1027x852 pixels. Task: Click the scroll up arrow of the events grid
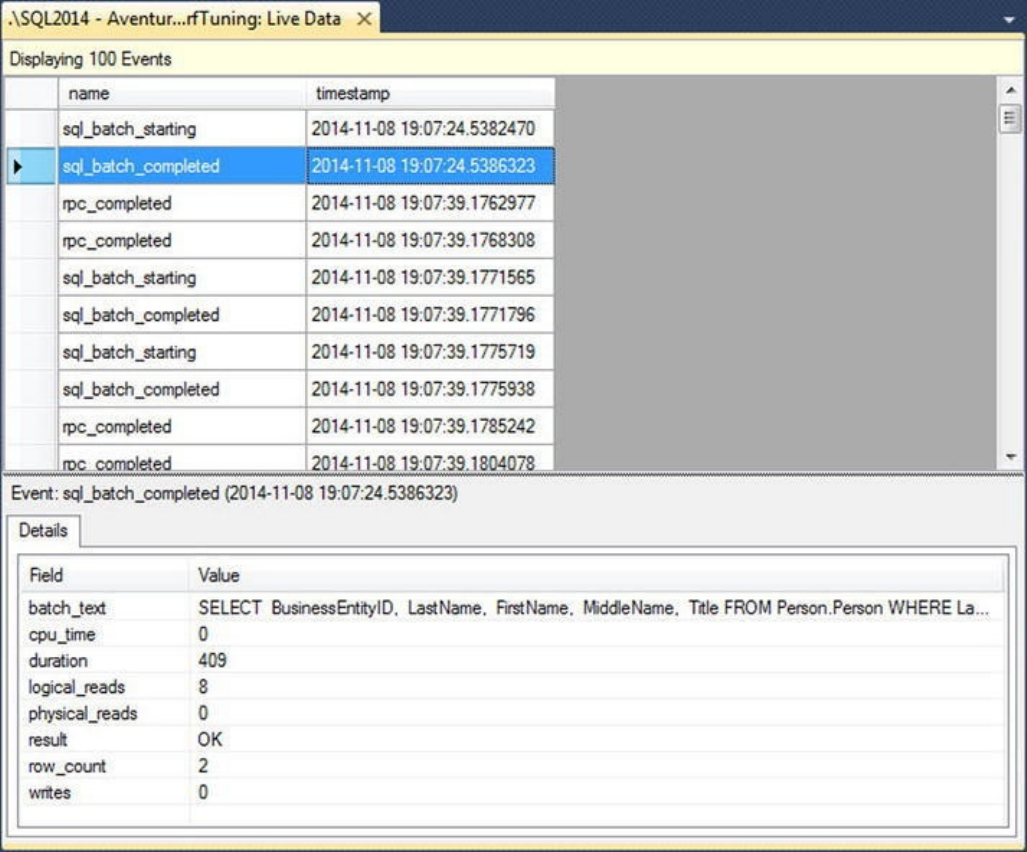coord(1010,90)
